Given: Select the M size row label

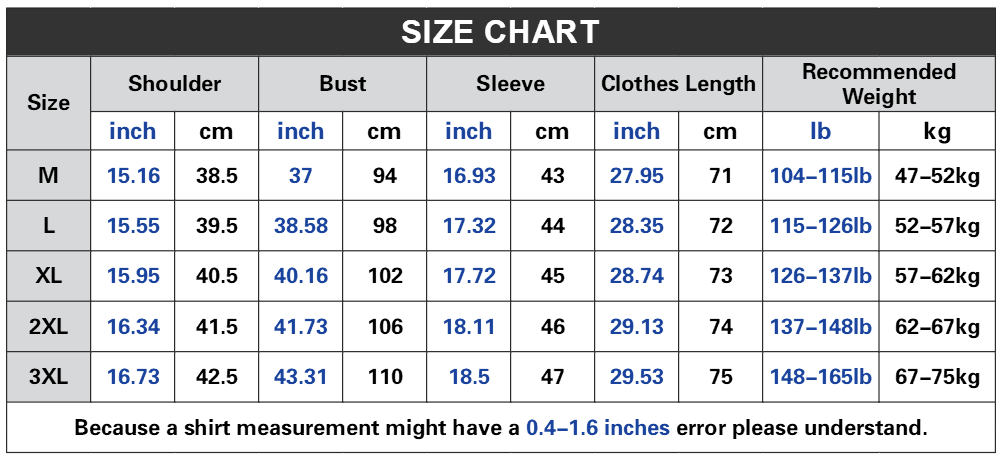Looking at the screenshot, I should 49,176.
